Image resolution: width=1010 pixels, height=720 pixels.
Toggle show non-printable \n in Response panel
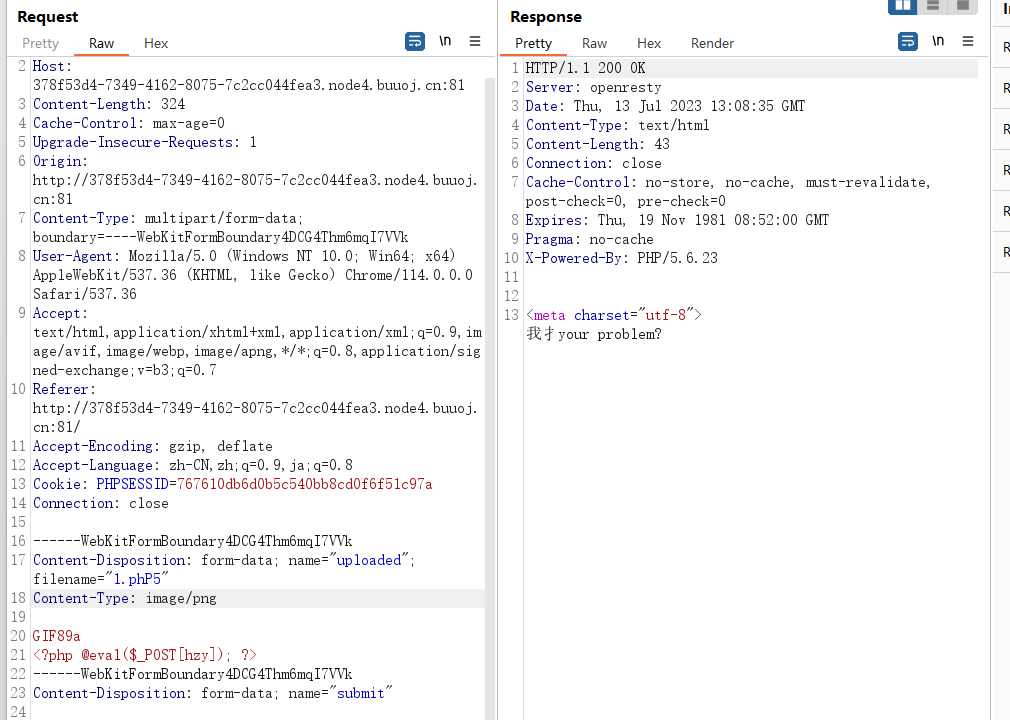(938, 41)
